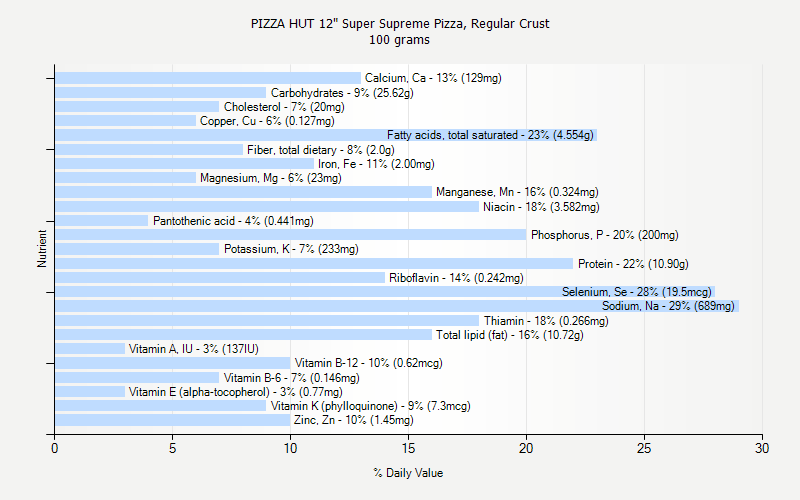This screenshot has height=500, width=800.
Task: Click the blue bar for Vitamin B-6
Action: tap(137, 378)
